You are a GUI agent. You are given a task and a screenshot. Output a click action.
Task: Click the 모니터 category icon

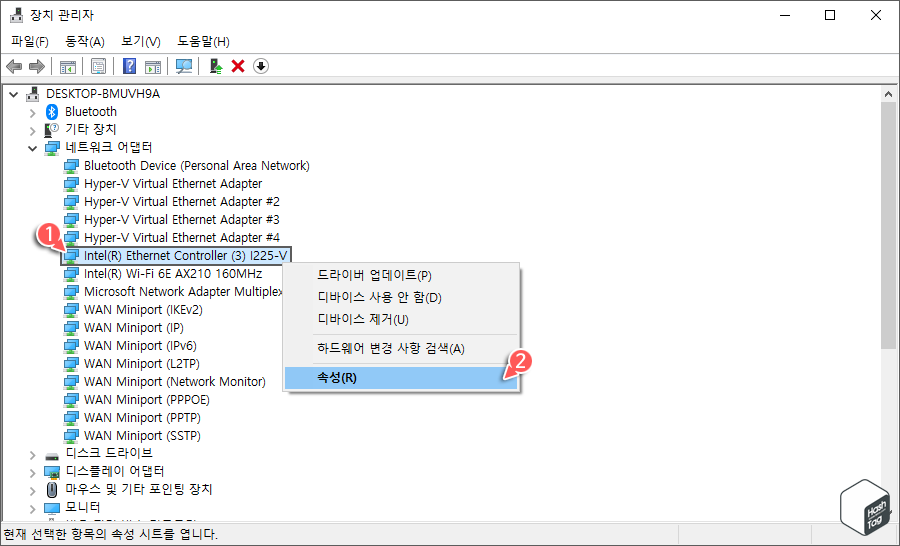tap(52, 508)
